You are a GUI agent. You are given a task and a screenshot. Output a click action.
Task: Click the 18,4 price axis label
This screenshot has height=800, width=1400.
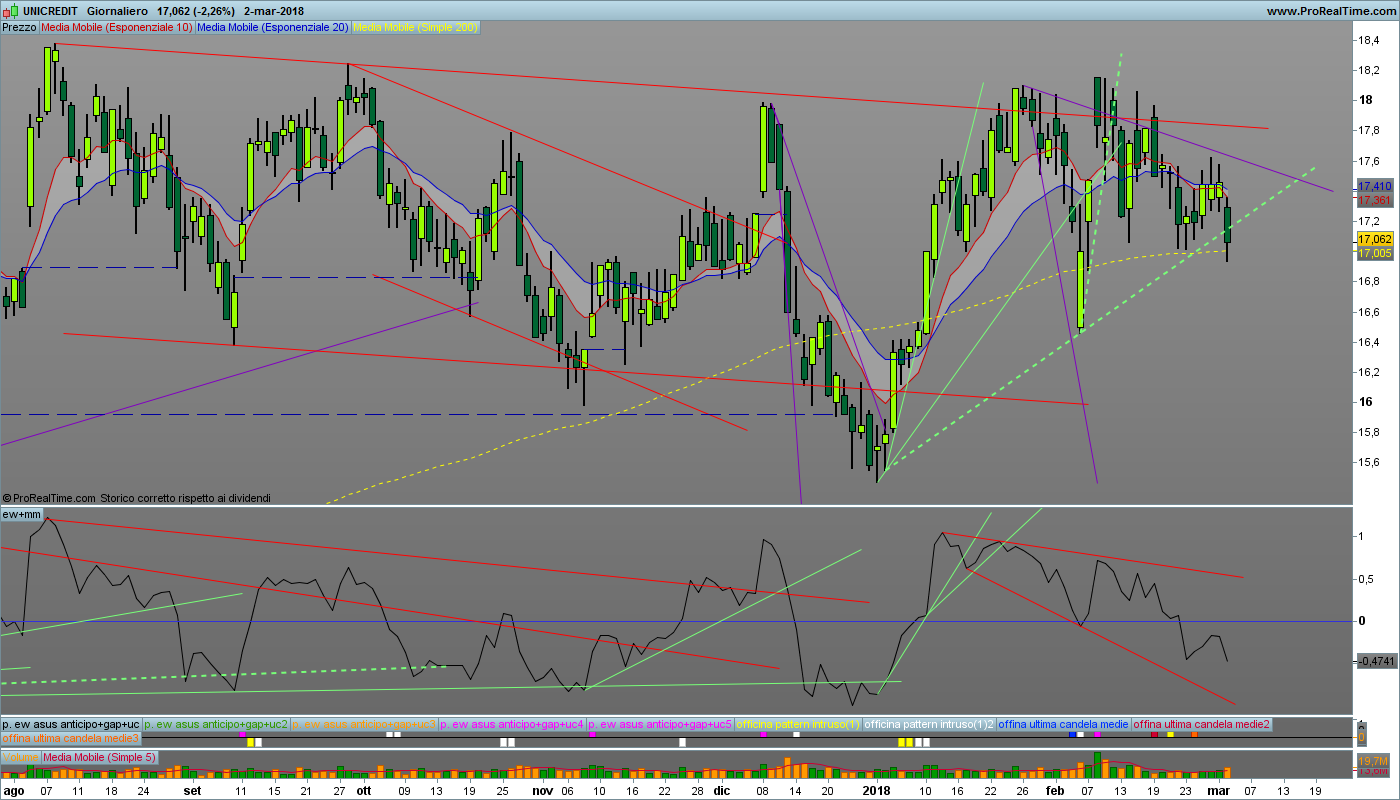pyautogui.click(x=1369, y=40)
